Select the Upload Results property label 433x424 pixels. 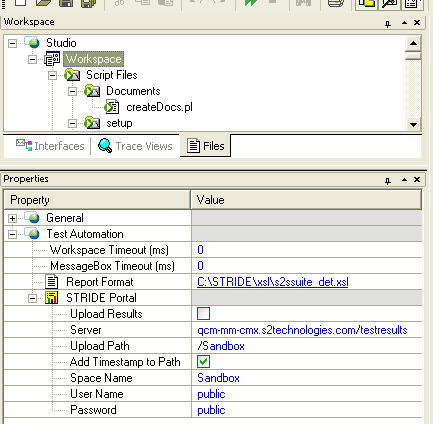(106, 314)
